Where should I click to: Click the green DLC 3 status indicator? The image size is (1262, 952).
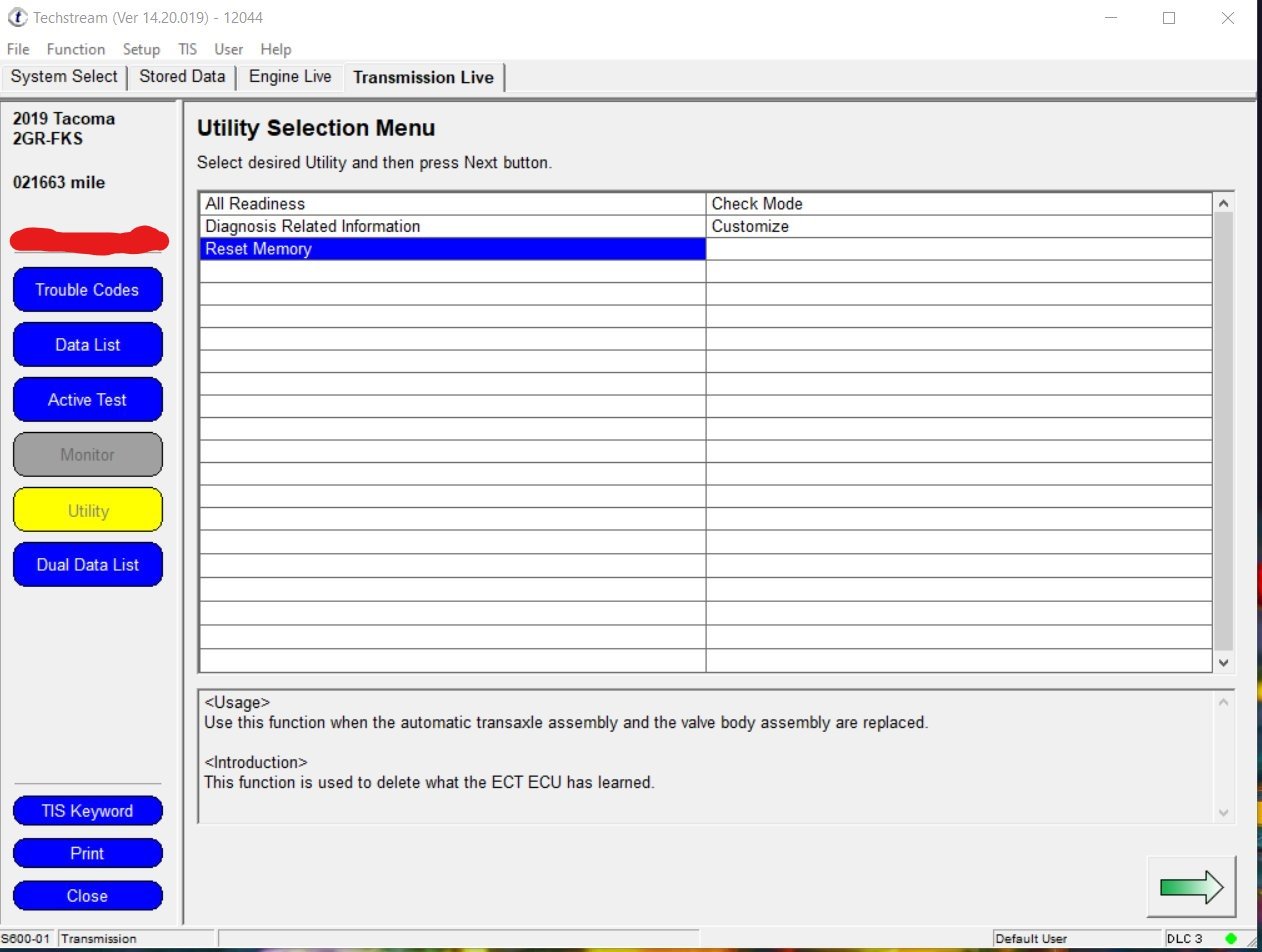pyautogui.click(x=1230, y=938)
